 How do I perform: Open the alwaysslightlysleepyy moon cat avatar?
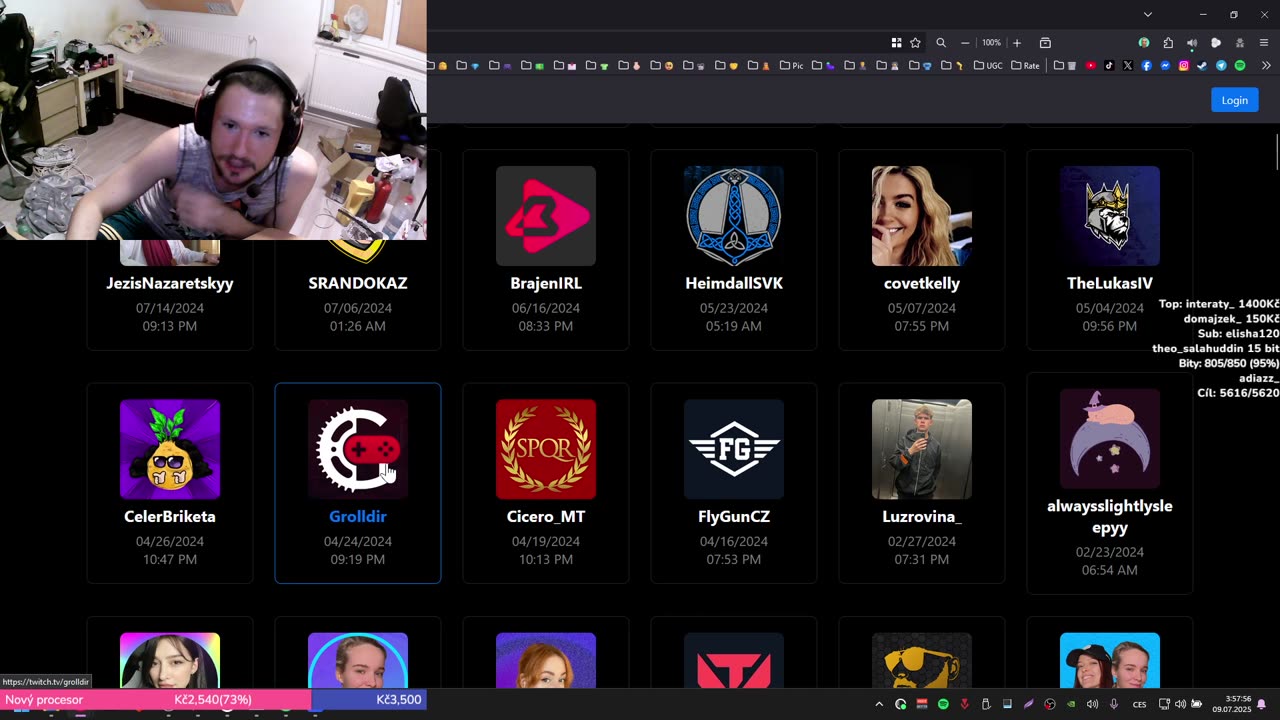[x=1110, y=438]
